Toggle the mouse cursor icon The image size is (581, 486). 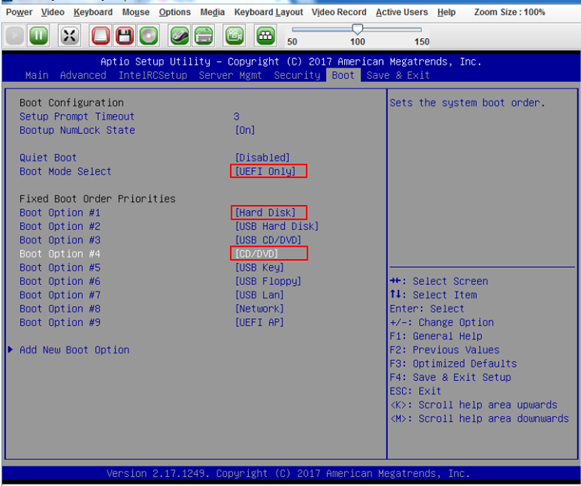coord(180,36)
